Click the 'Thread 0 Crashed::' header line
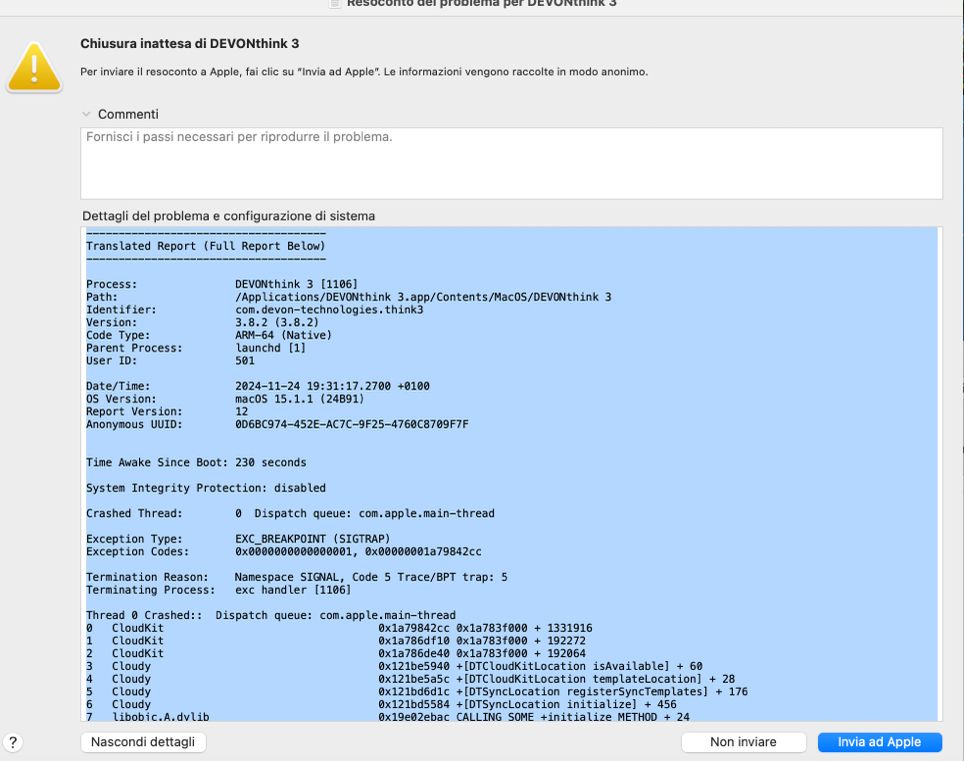The image size is (964, 762). pos(271,615)
